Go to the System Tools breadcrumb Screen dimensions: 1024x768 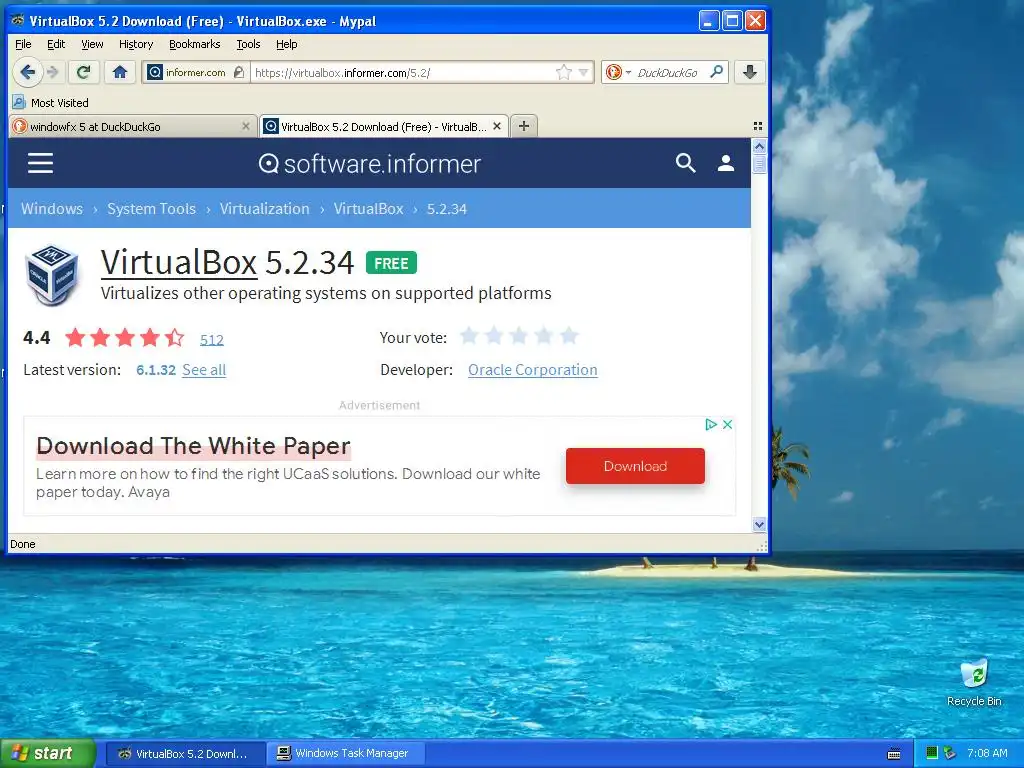click(152, 208)
